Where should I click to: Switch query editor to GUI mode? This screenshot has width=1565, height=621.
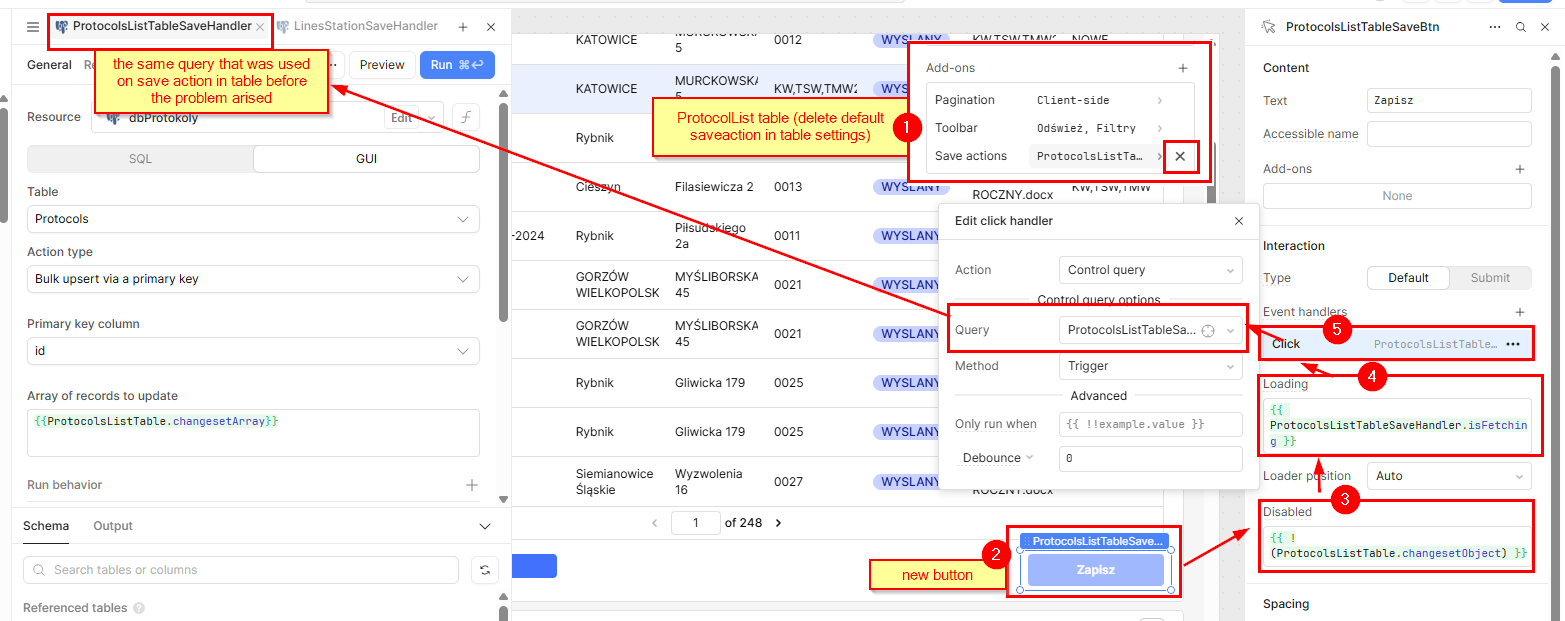click(366, 159)
